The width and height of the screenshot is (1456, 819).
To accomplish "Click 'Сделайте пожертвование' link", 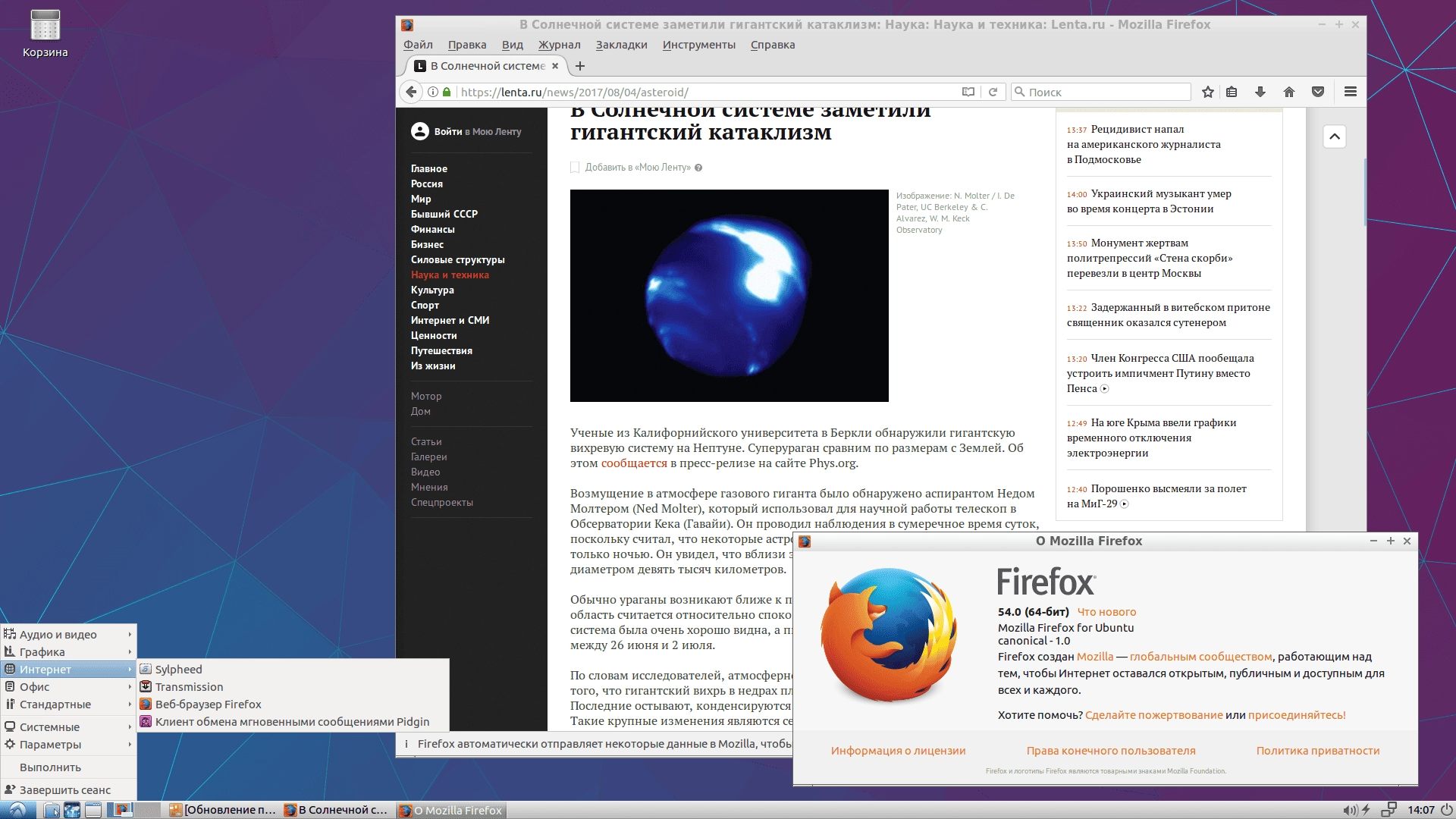I will click(1153, 715).
